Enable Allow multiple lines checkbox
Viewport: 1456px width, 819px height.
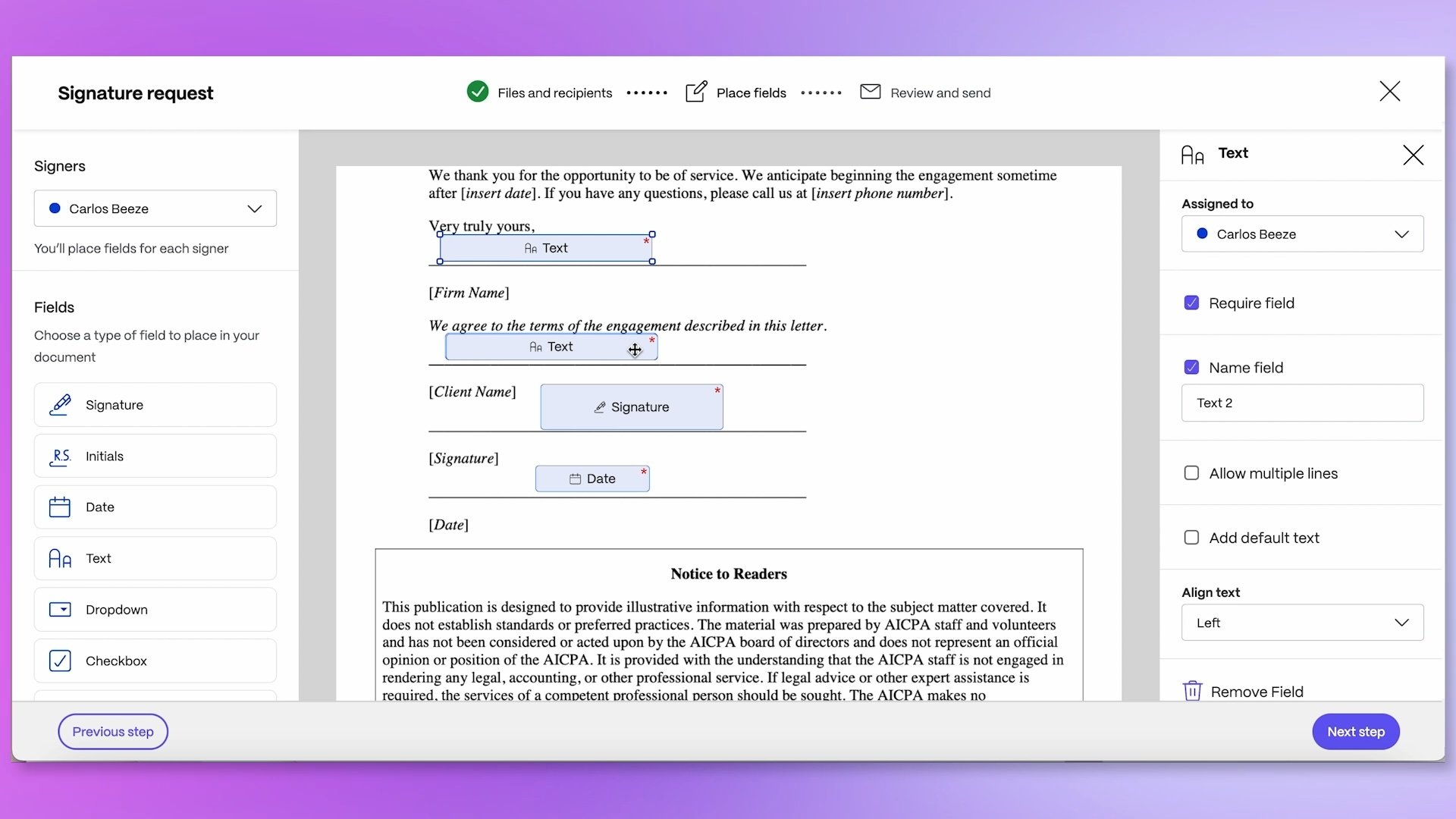[1192, 473]
